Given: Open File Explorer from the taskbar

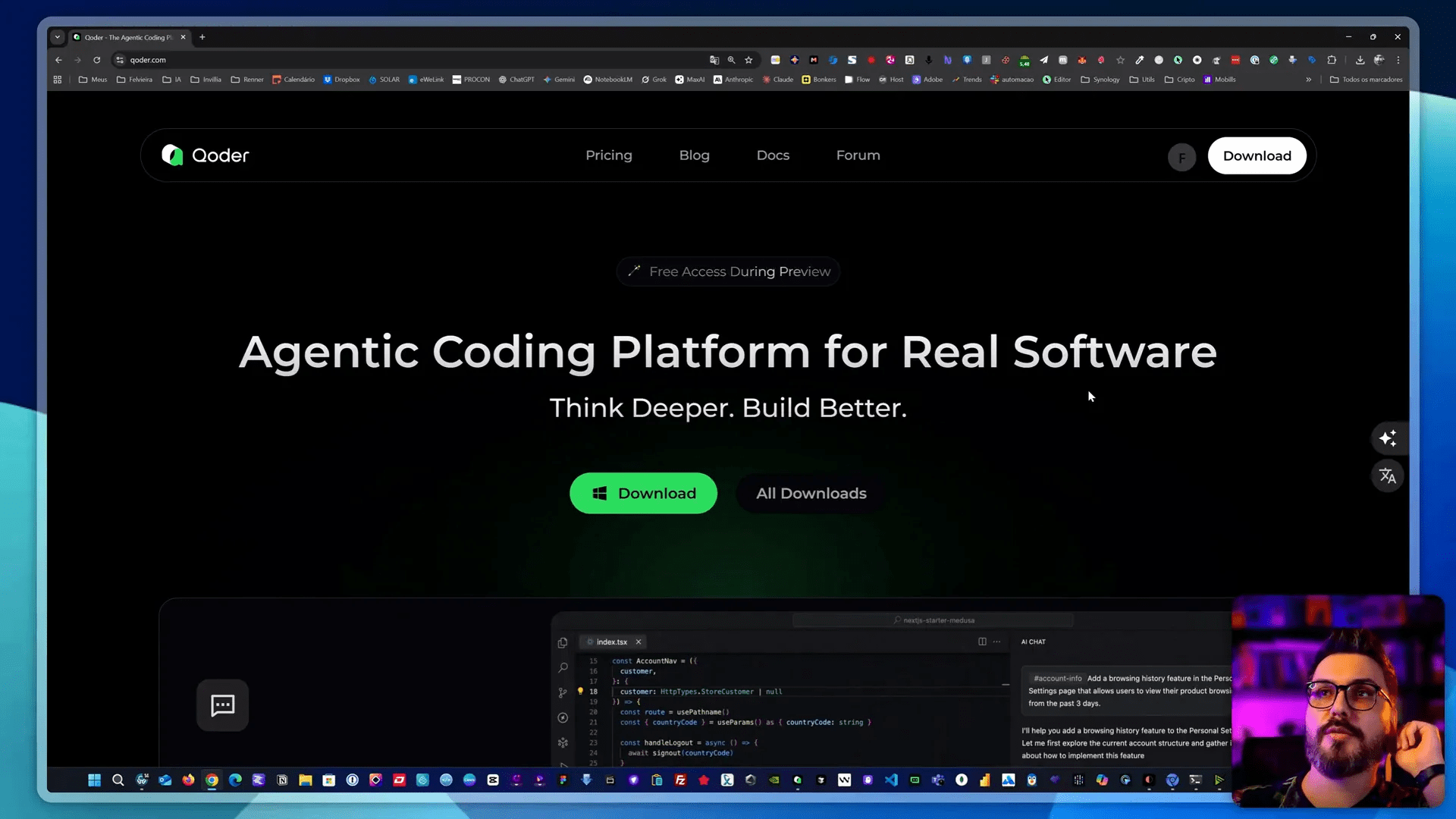Looking at the screenshot, I should coord(305,780).
